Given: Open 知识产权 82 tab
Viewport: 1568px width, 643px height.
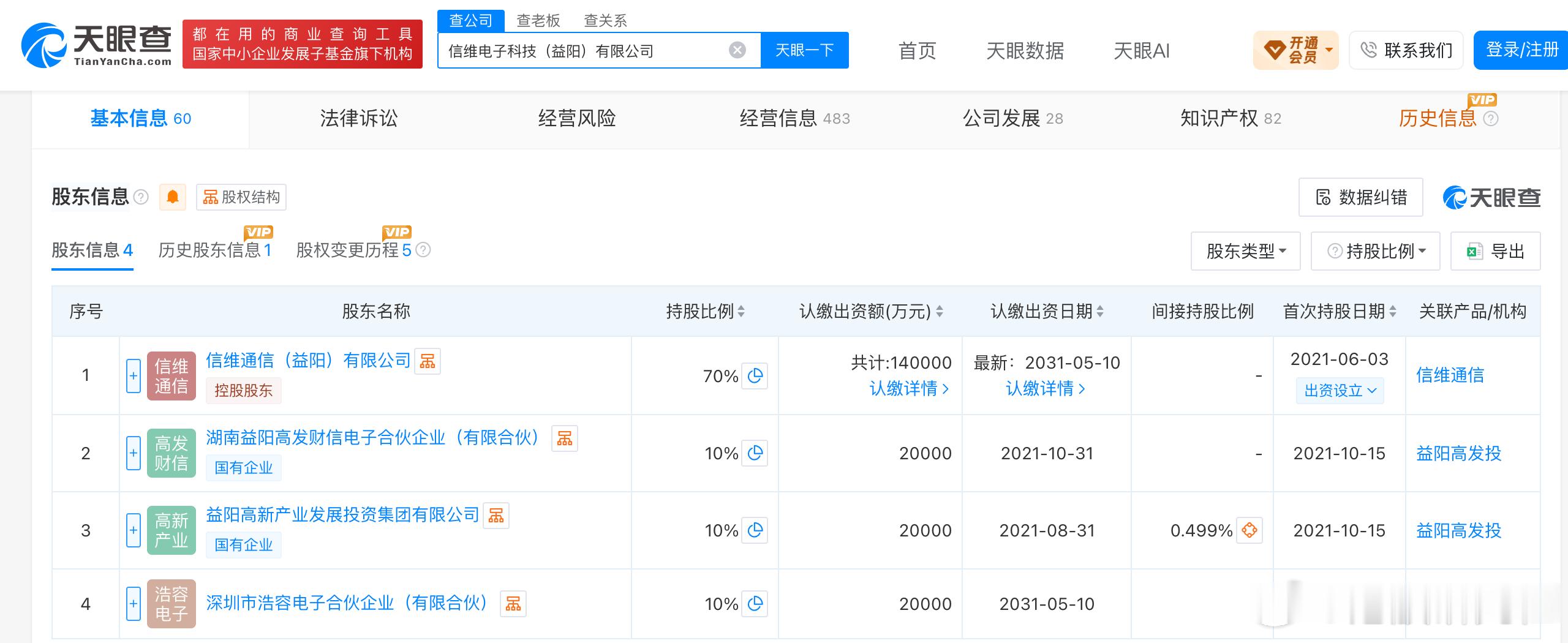Looking at the screenshot, I should pos(1231,118).
